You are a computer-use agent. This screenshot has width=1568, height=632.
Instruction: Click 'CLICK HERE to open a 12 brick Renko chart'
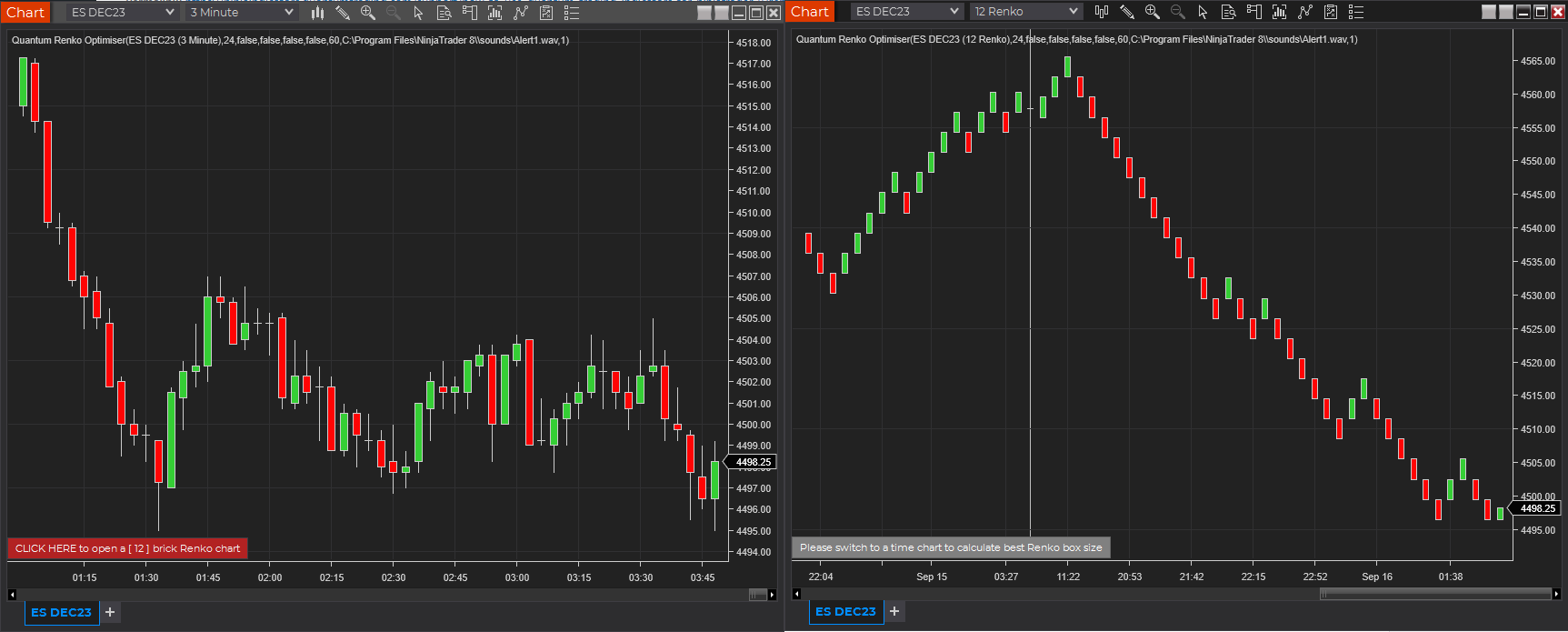point(127,548)
